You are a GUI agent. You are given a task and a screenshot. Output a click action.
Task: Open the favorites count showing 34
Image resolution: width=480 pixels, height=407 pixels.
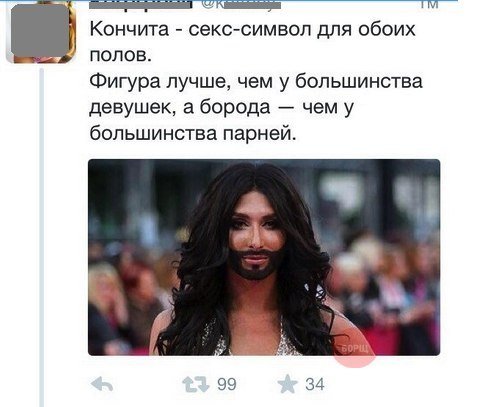pos(315,384)
